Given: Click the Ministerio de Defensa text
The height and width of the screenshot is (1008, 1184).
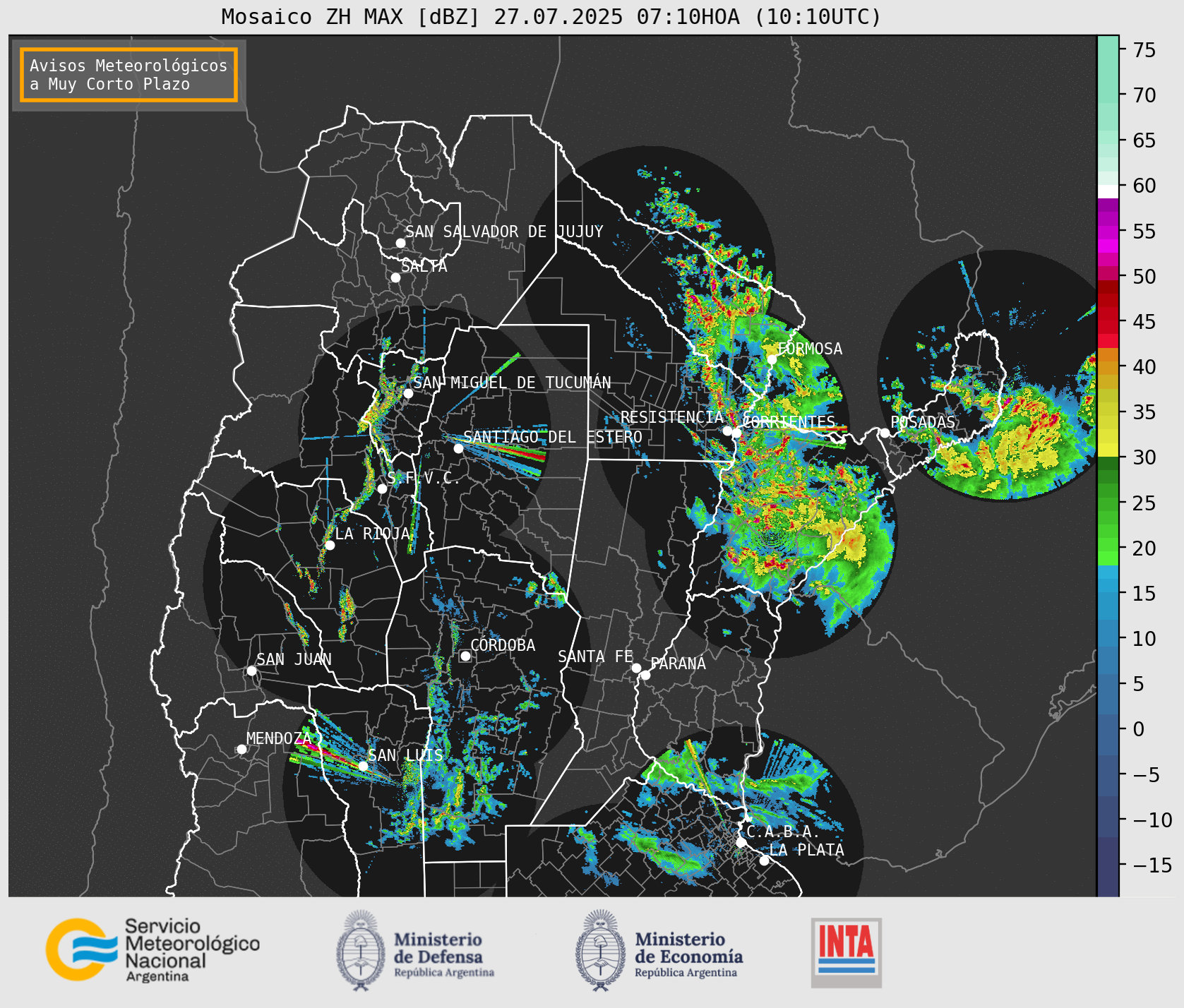Looking at the screenshot, I should point(444,954).
